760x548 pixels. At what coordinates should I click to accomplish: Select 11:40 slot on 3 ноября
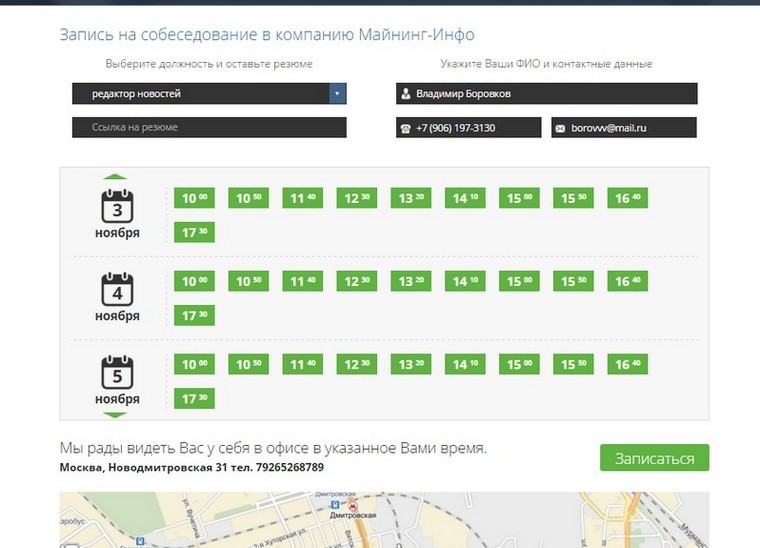(303, 198)
